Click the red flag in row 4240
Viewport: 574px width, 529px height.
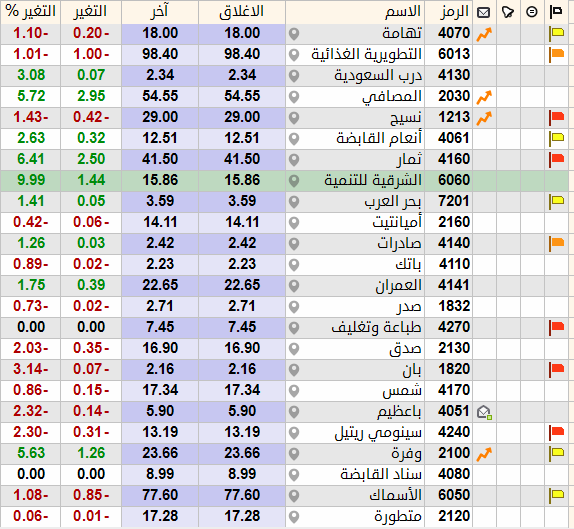[x=556, y=433]
